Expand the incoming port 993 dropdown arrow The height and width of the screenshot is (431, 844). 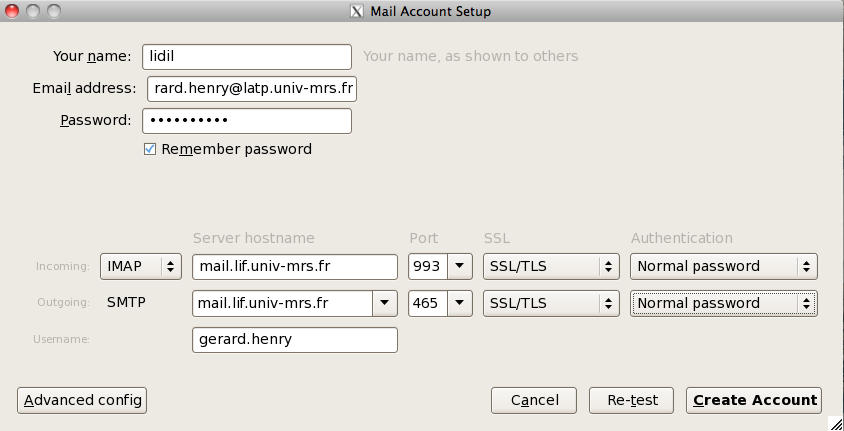pos(460,266)
